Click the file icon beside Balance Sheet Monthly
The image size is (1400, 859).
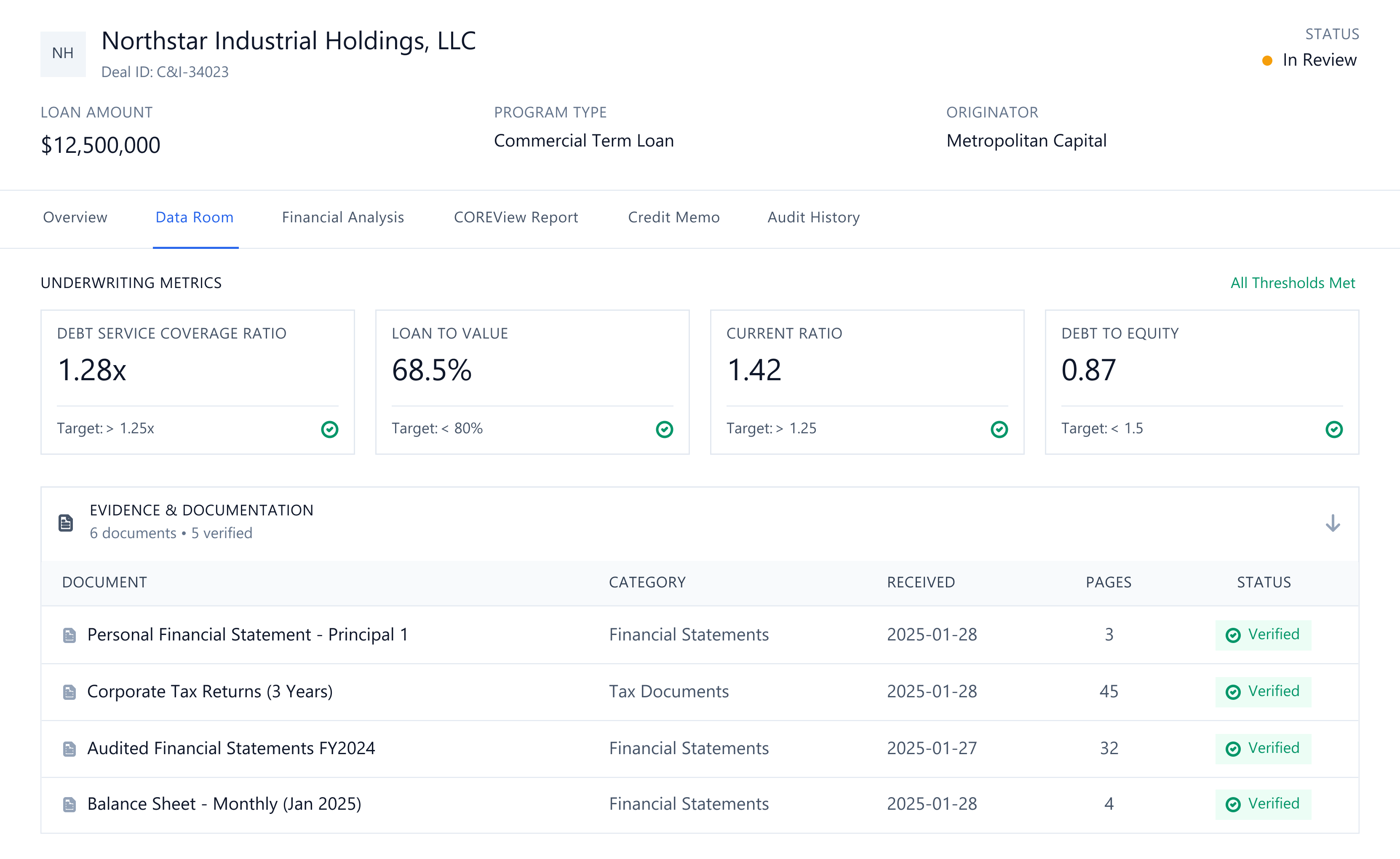[69, 804]
